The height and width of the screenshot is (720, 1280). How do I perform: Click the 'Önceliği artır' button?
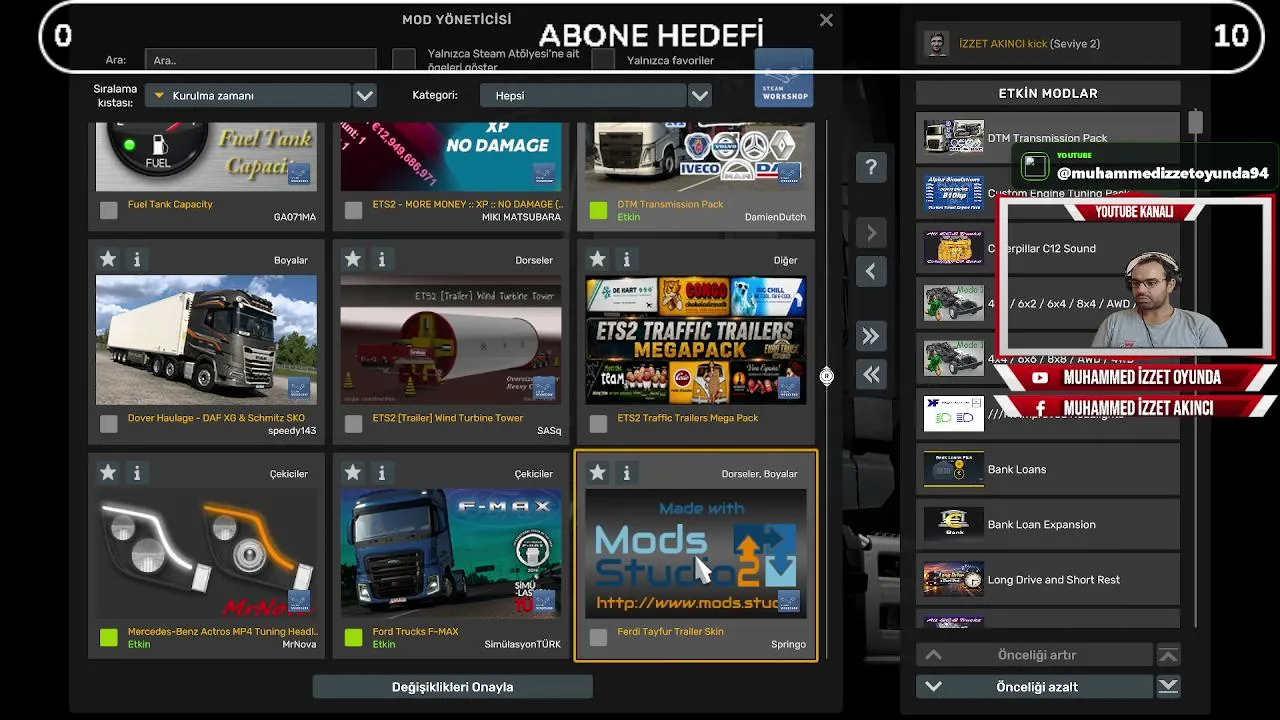(1036, 655)
